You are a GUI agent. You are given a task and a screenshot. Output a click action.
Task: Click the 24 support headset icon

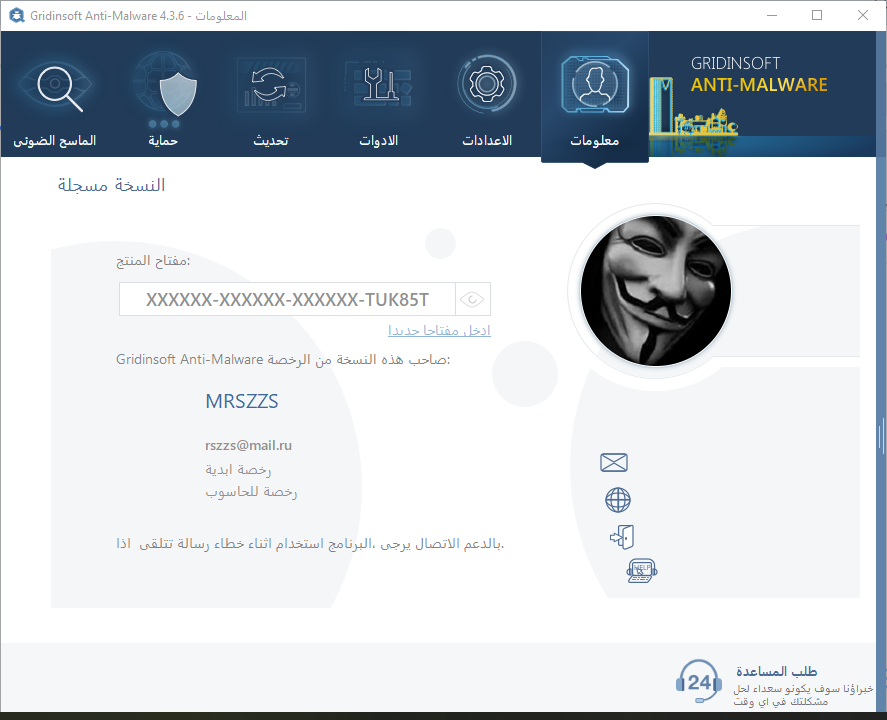click(699, 682)
